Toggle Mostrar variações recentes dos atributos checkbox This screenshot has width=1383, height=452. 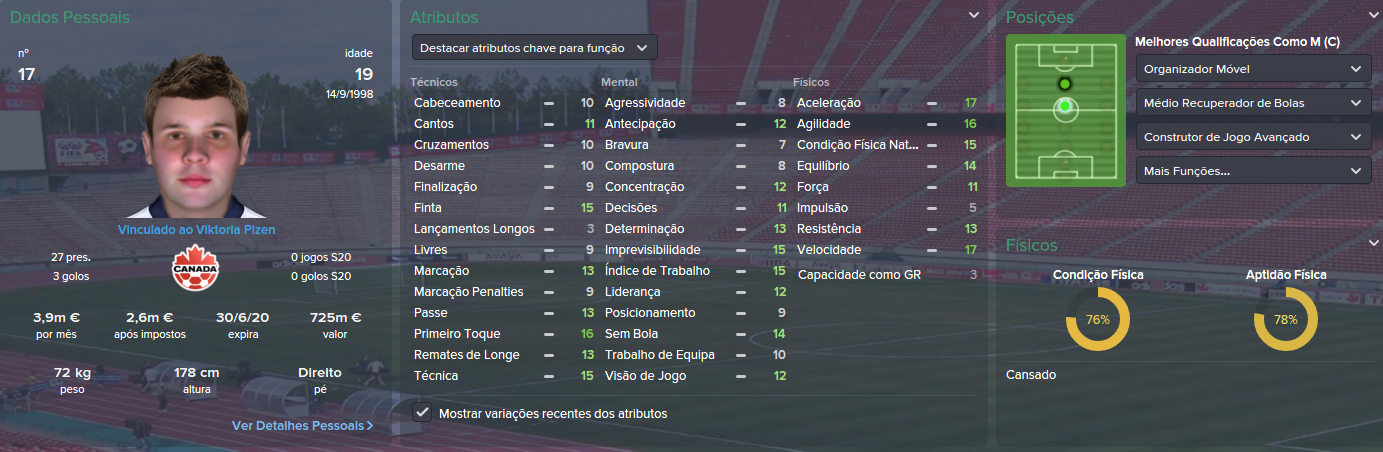(423, 412)
